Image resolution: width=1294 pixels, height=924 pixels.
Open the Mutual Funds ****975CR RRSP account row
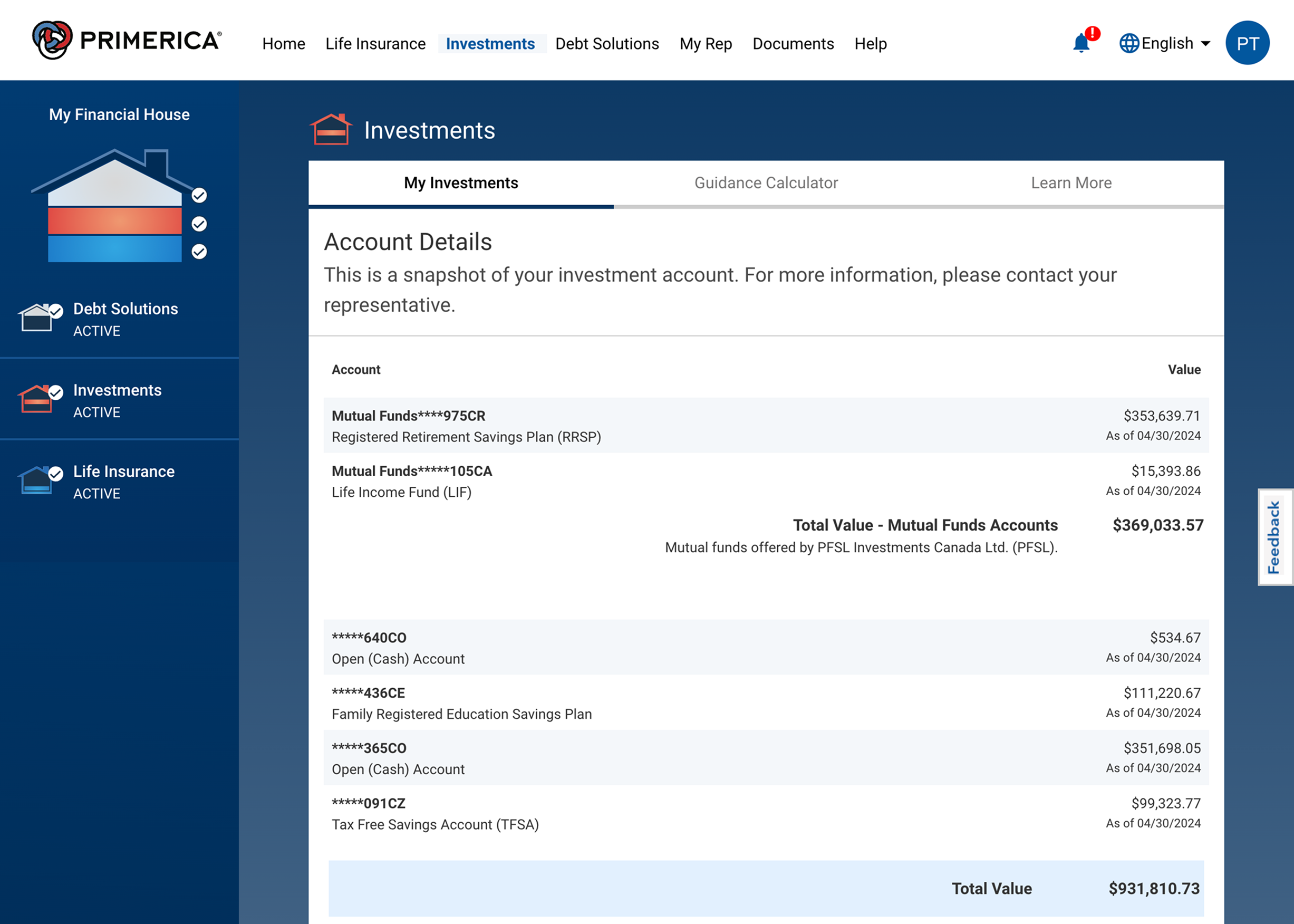click(x=766, y=426)
